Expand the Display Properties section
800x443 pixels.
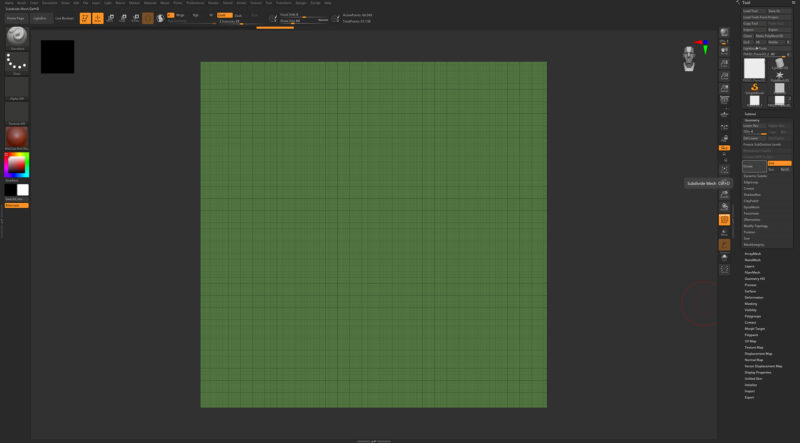click(x=758, y=373)
